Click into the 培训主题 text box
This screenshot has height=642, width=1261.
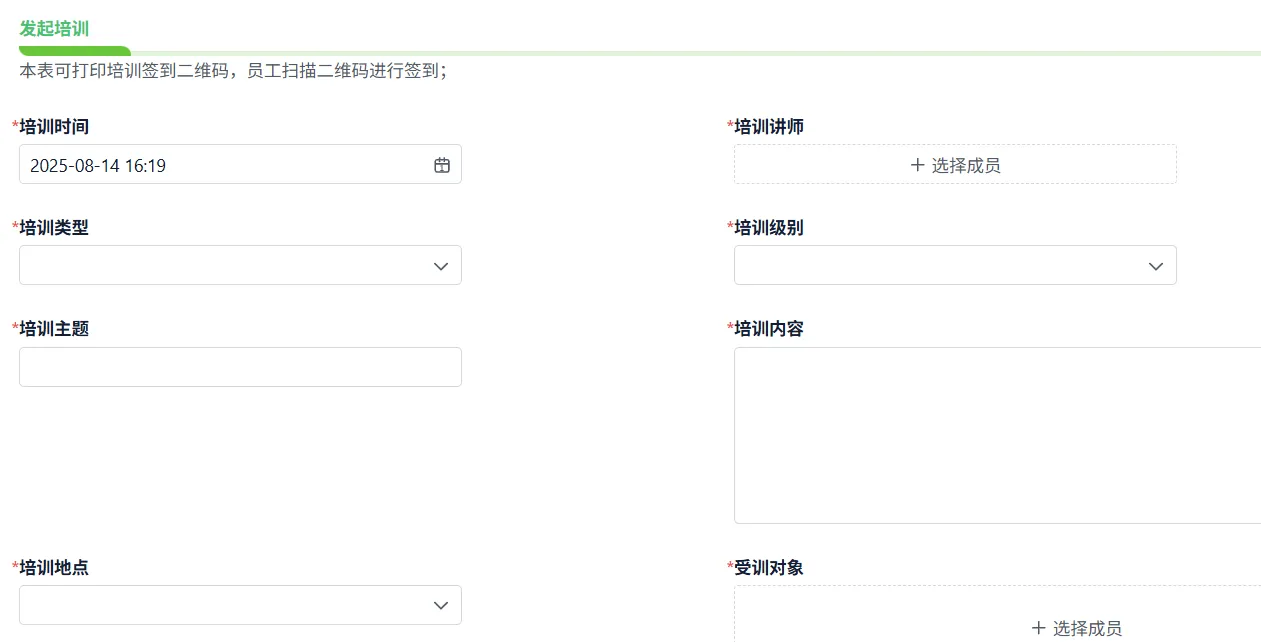pyautogui.click(x=240, y=367)
